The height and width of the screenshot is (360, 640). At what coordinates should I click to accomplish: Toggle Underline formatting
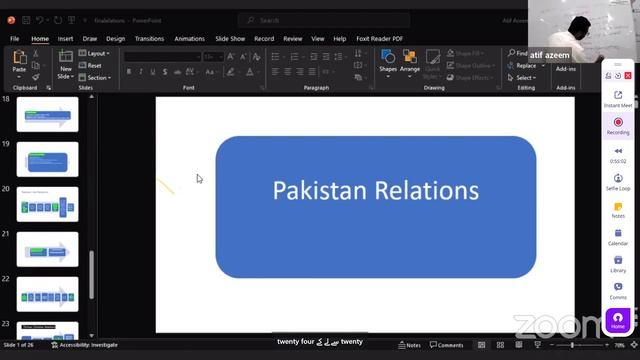pos(153,72)
